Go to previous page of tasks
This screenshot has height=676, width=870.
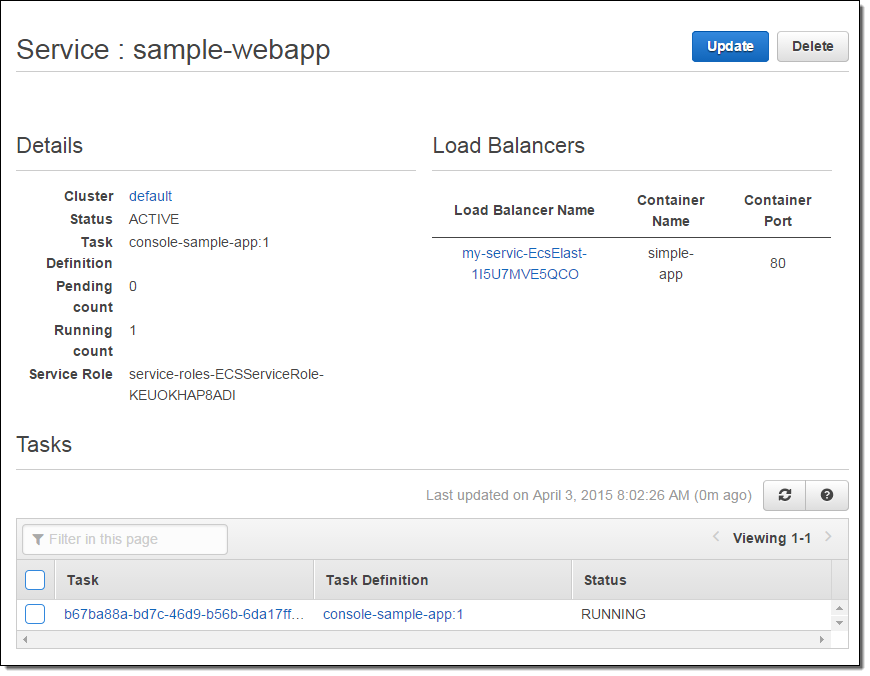716,538
